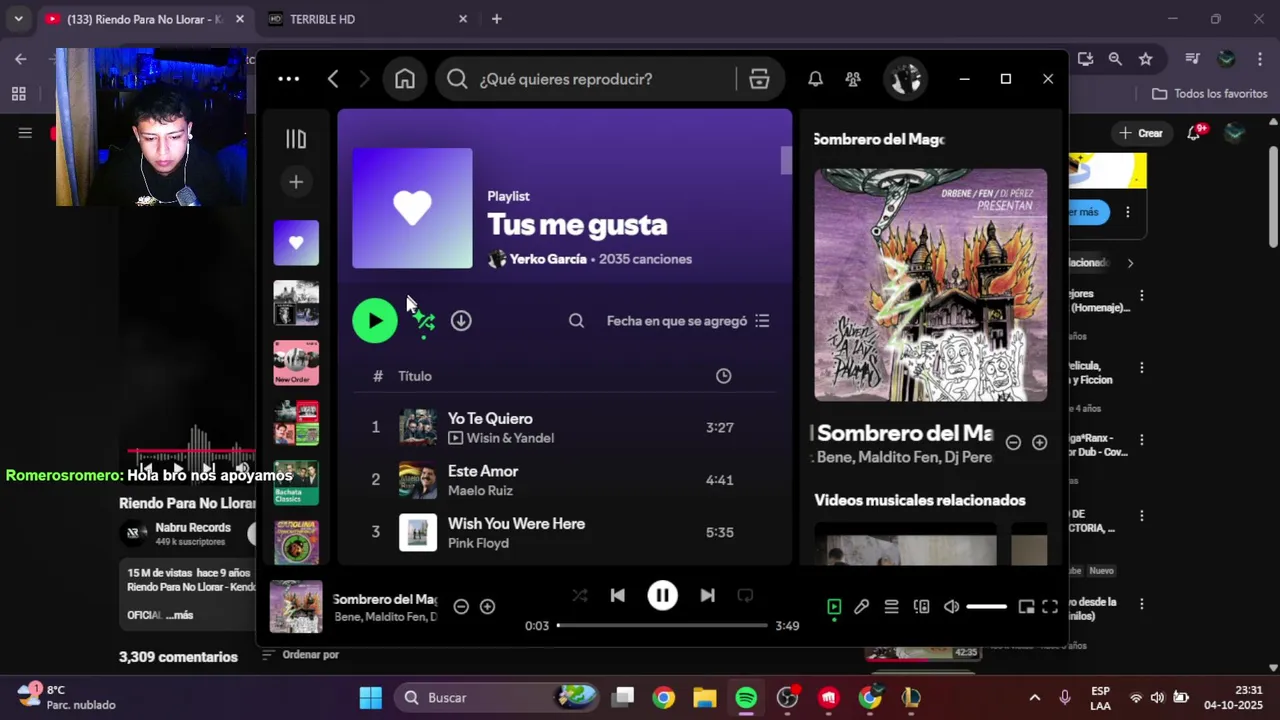Image resolution: width=1280 pixels, height=720 pixels.
Task: Click the create playlist plus button
Action: [296, 182]
